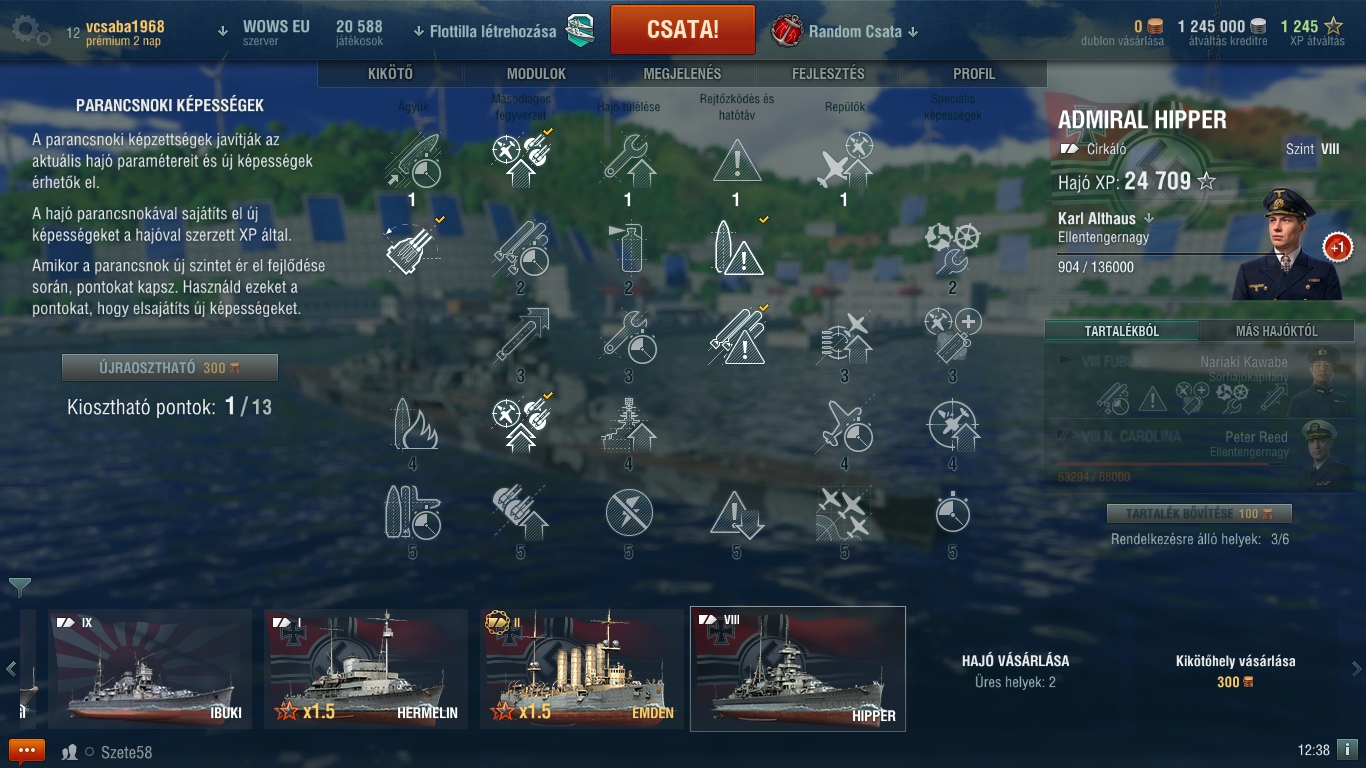The height and width of the screenshot is (768, 1366).
Task: Switch to the MODULOK tab
Action: pyautogui.click(x=536, y=74)
